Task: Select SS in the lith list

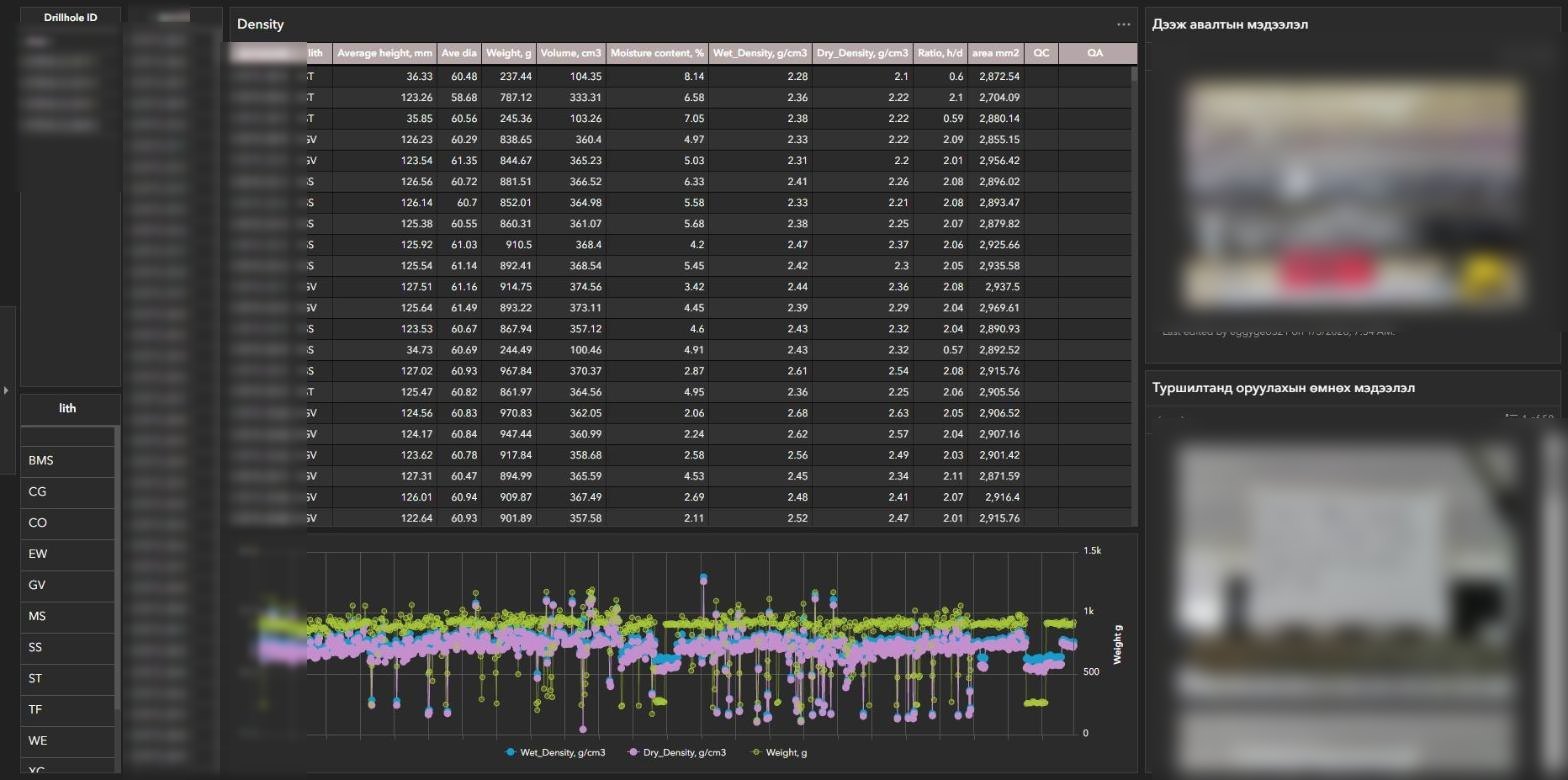Action: tap(68, 648)
